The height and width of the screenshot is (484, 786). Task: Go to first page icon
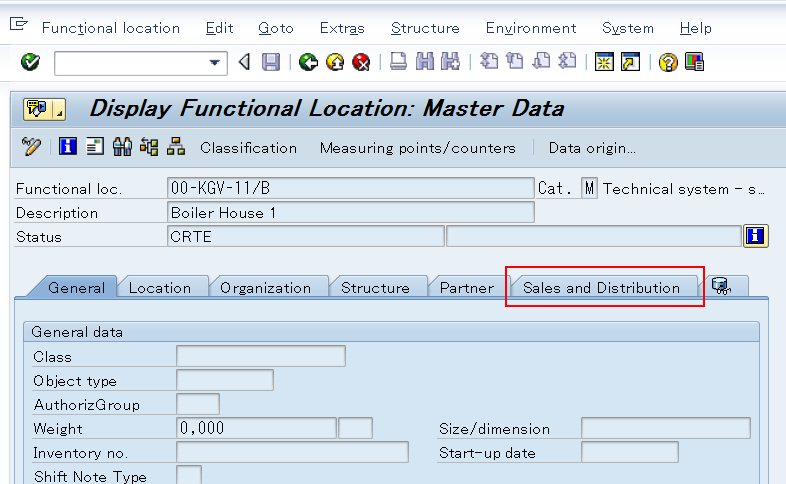coord(489,62)
